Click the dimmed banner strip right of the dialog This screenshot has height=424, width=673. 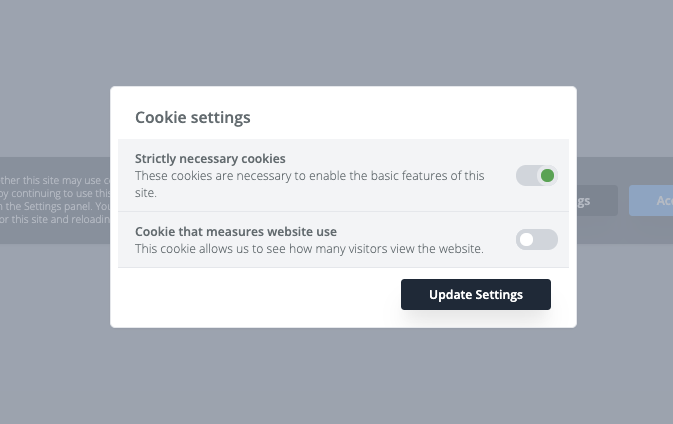[624, 230]
